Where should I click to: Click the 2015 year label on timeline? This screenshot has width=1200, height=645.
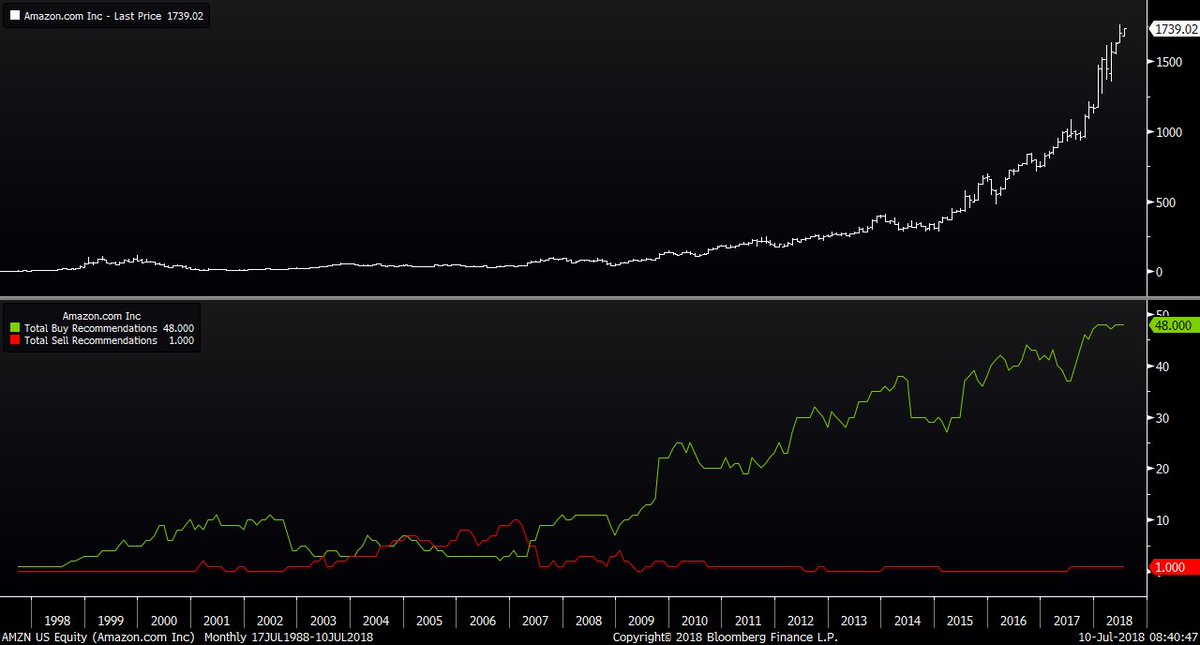pos(961,620)
